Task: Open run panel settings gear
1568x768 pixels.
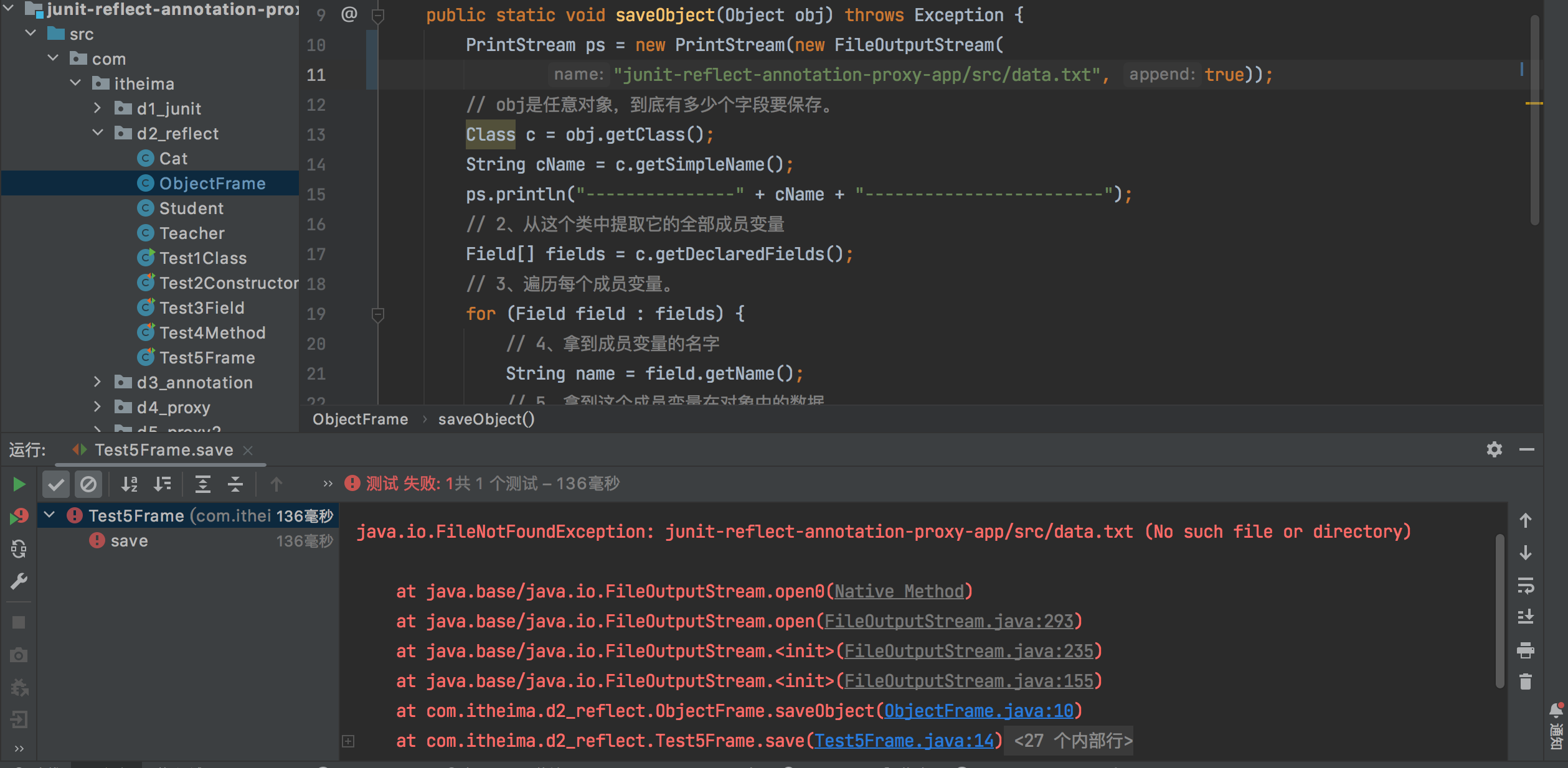Action: [x=1495, y=449]
